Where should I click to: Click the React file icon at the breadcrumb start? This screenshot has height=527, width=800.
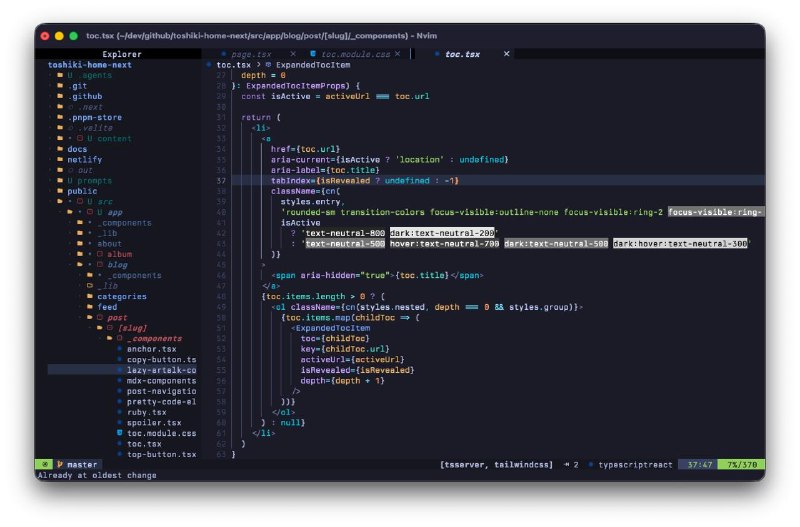tap(209, 65)
